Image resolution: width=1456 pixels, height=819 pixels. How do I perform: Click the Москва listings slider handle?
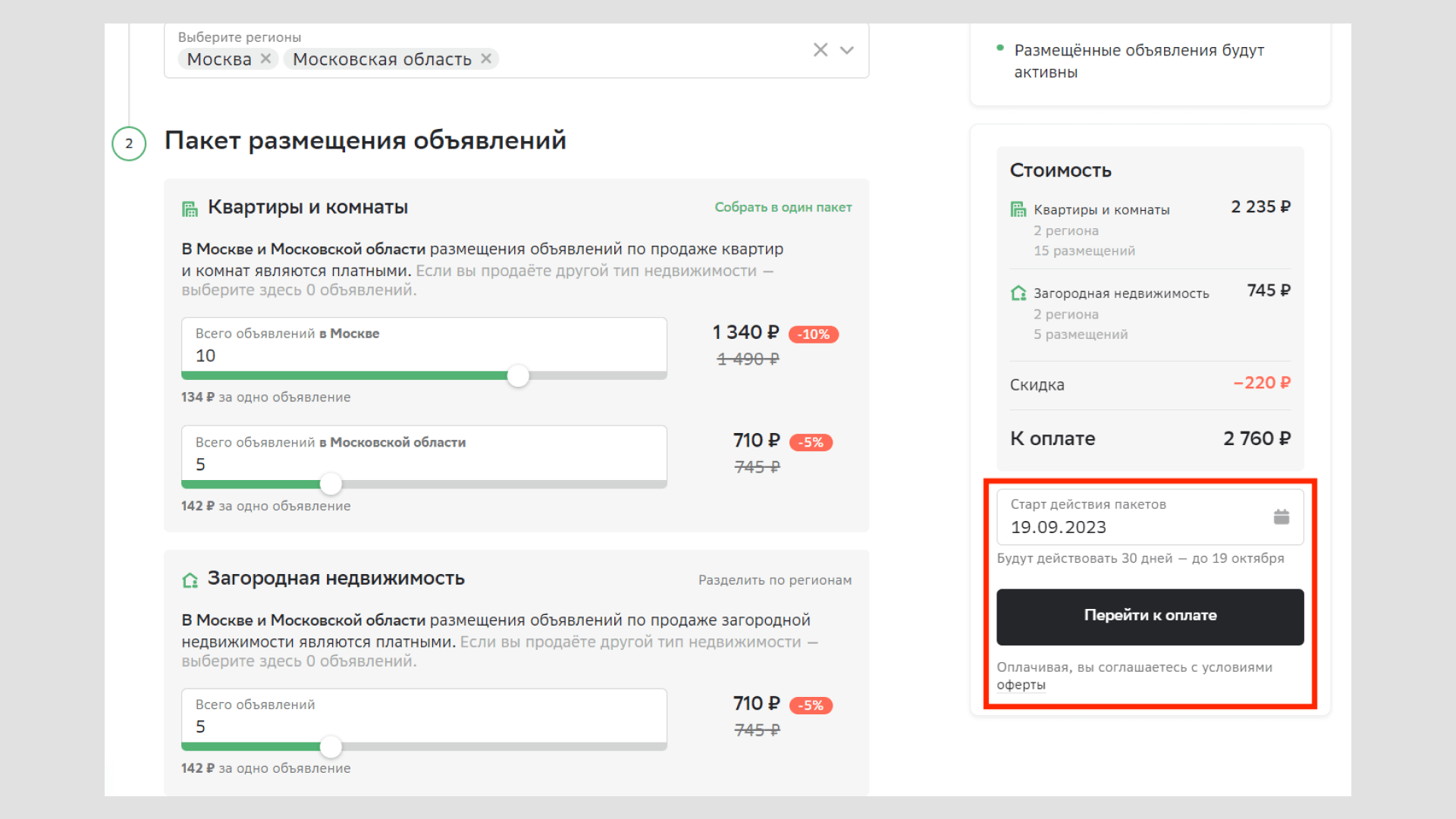(x=518, y=375)
